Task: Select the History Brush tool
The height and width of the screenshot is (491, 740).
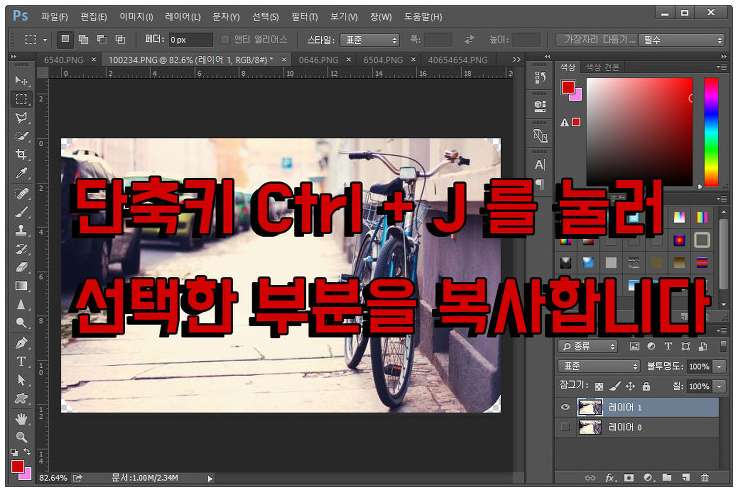Action: click(x=21, y=249)
